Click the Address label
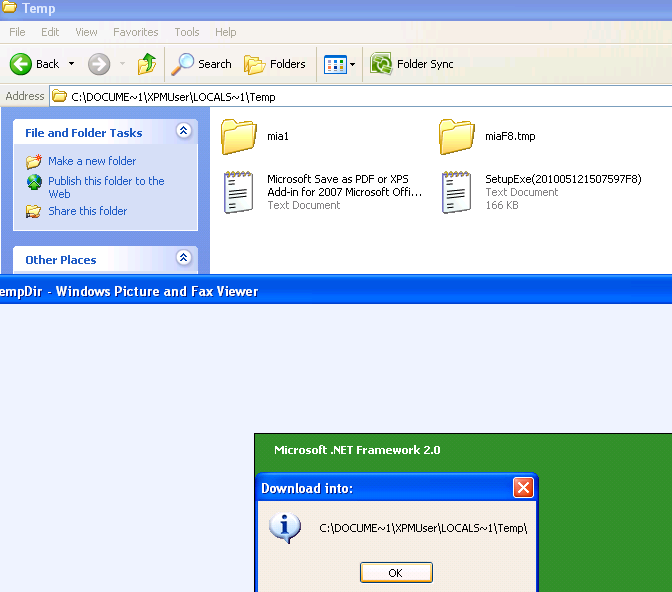The image size is (672, 592). click(x=25, y=96)
